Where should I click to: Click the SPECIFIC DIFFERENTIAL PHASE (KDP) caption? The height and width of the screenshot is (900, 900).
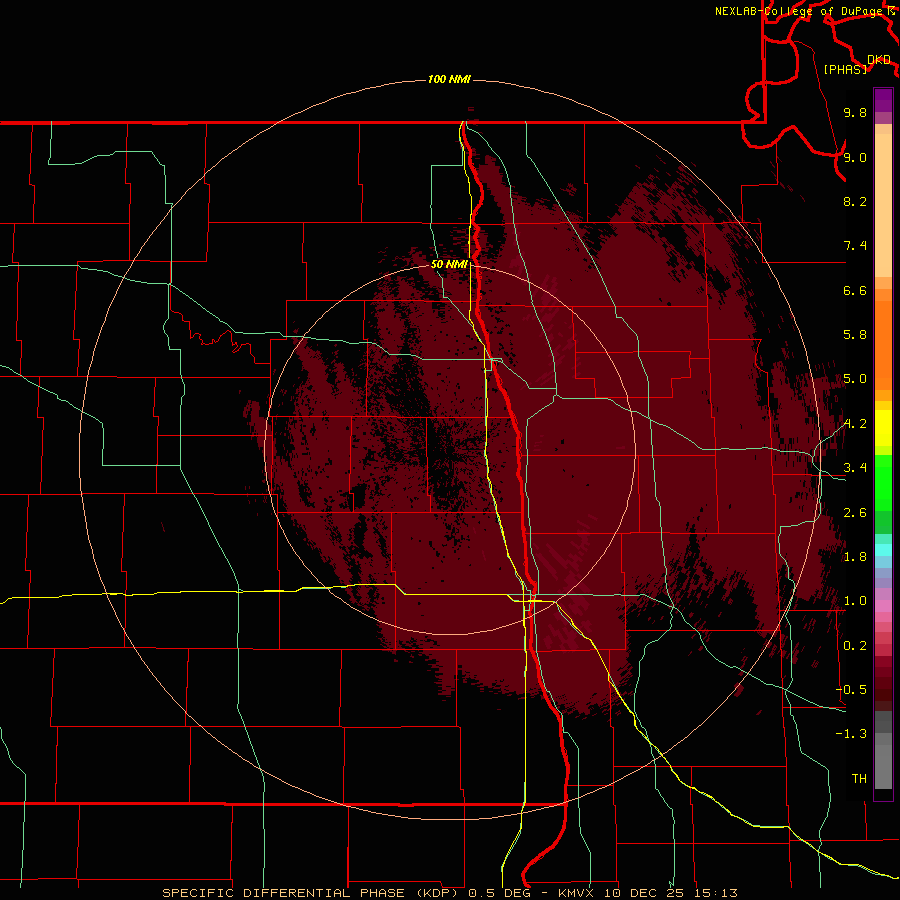(x=312, y=893)
